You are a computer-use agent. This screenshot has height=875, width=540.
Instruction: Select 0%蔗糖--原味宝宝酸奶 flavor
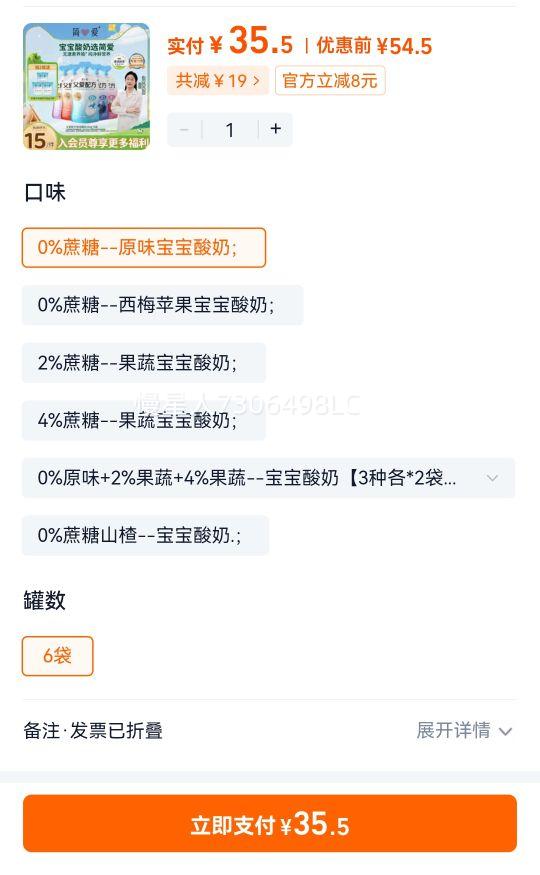coord(144,247)
